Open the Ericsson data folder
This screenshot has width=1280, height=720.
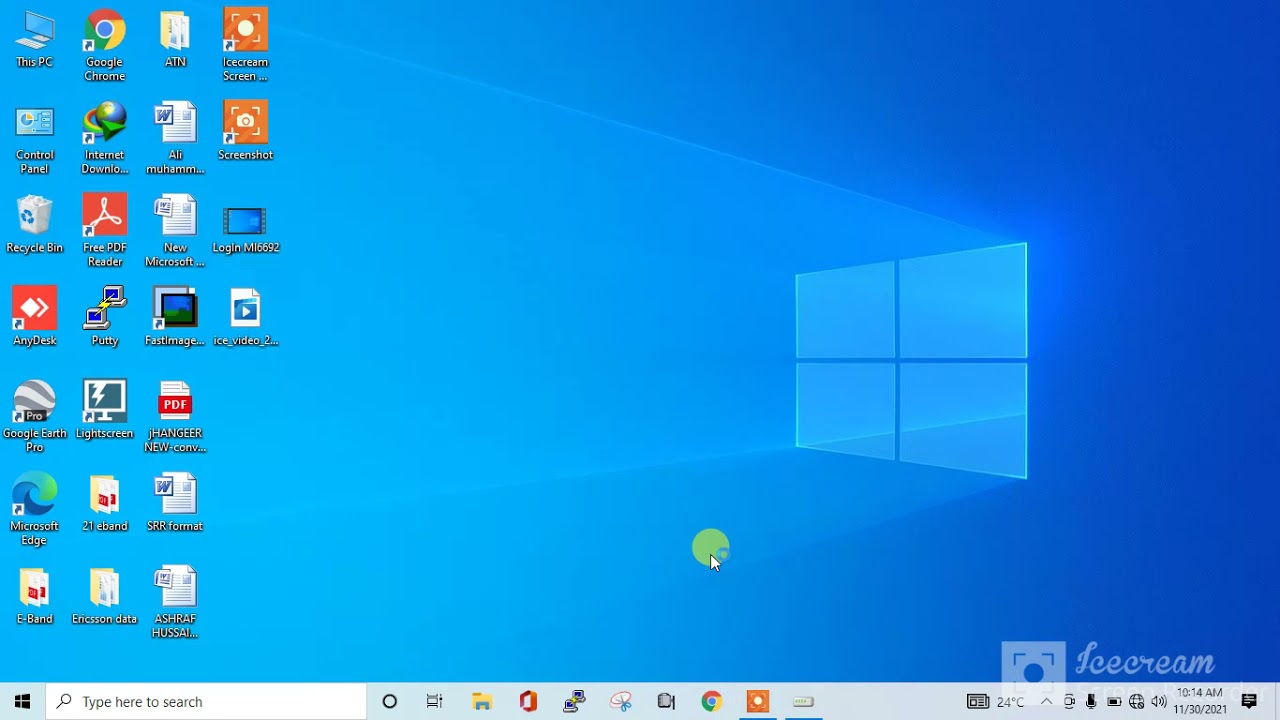104,597
